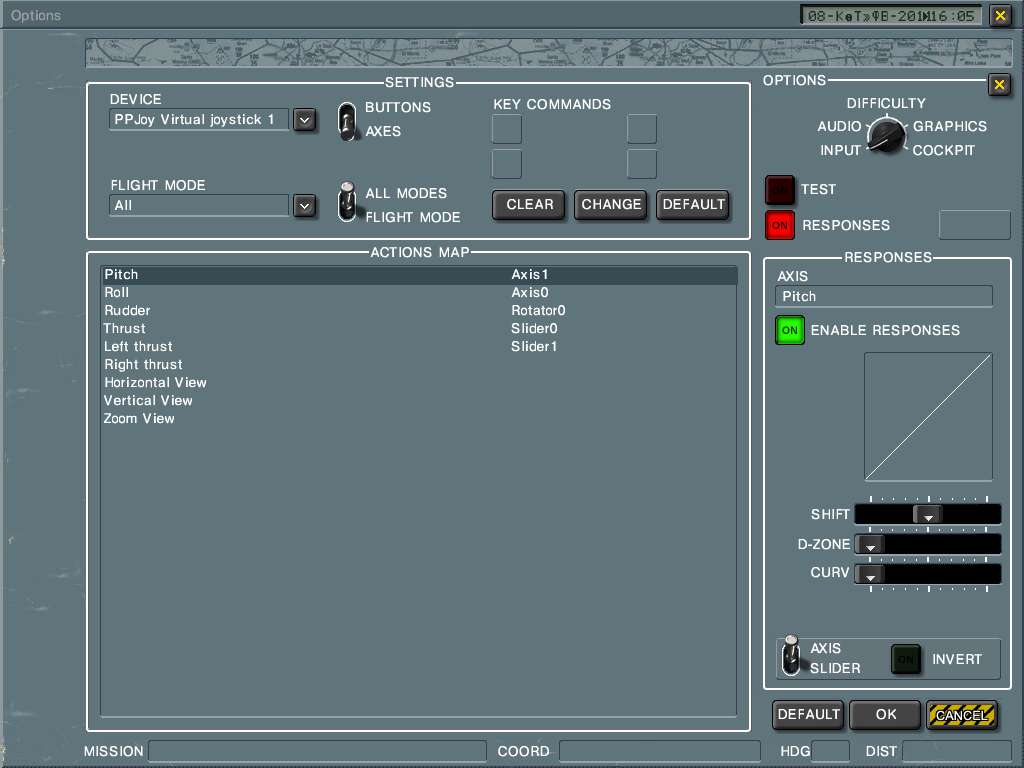
Task: Open the Device dropdown list
Action: pyautogui.click(x=305, y=120)
